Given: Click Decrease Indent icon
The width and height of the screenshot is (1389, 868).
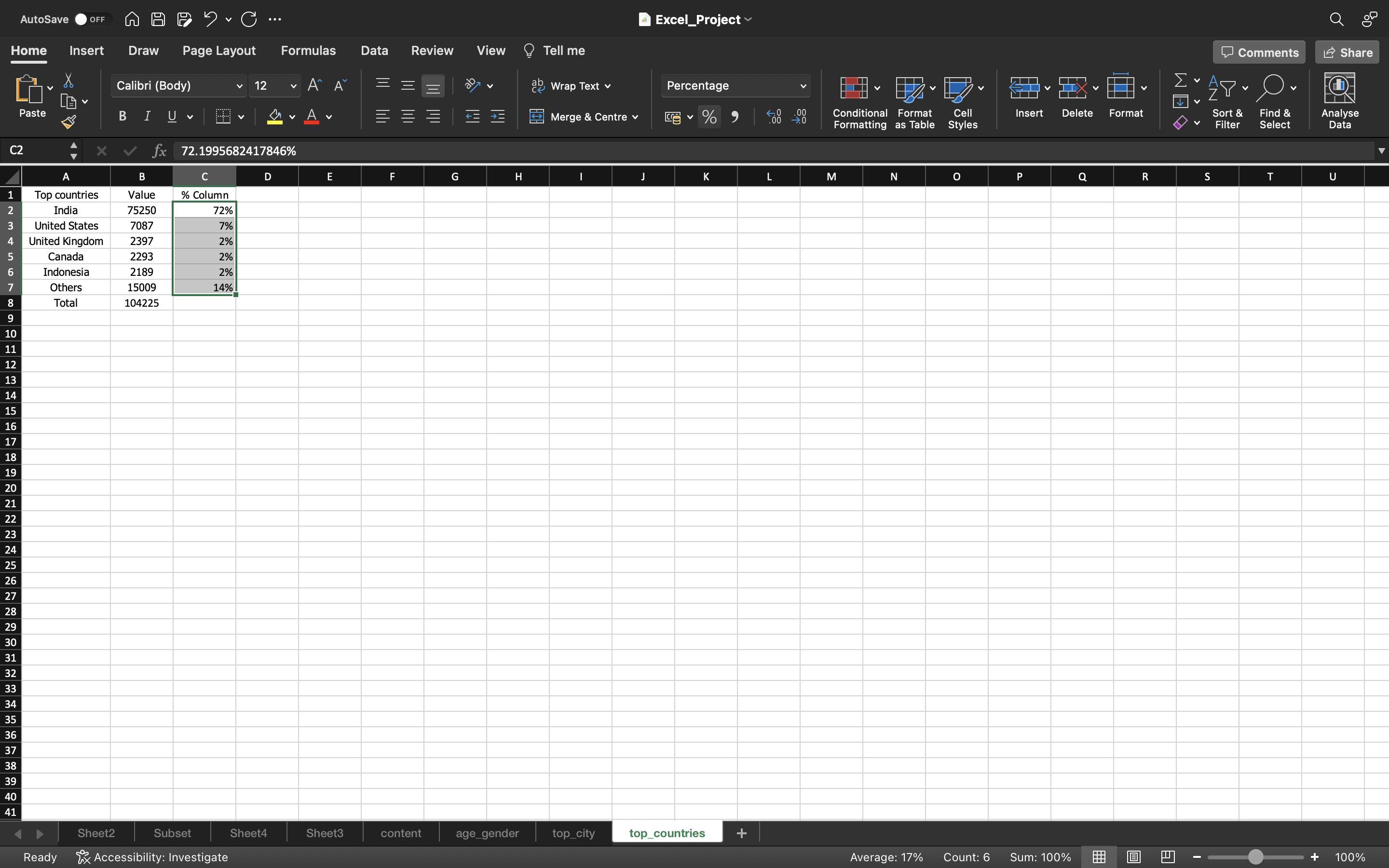Looking at the screenshot, I should tap(472, 117).
